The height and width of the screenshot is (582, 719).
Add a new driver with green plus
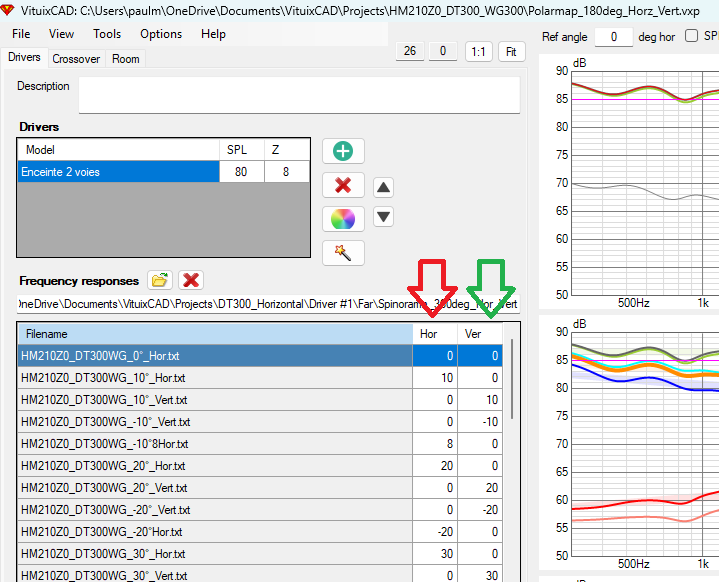343,151
